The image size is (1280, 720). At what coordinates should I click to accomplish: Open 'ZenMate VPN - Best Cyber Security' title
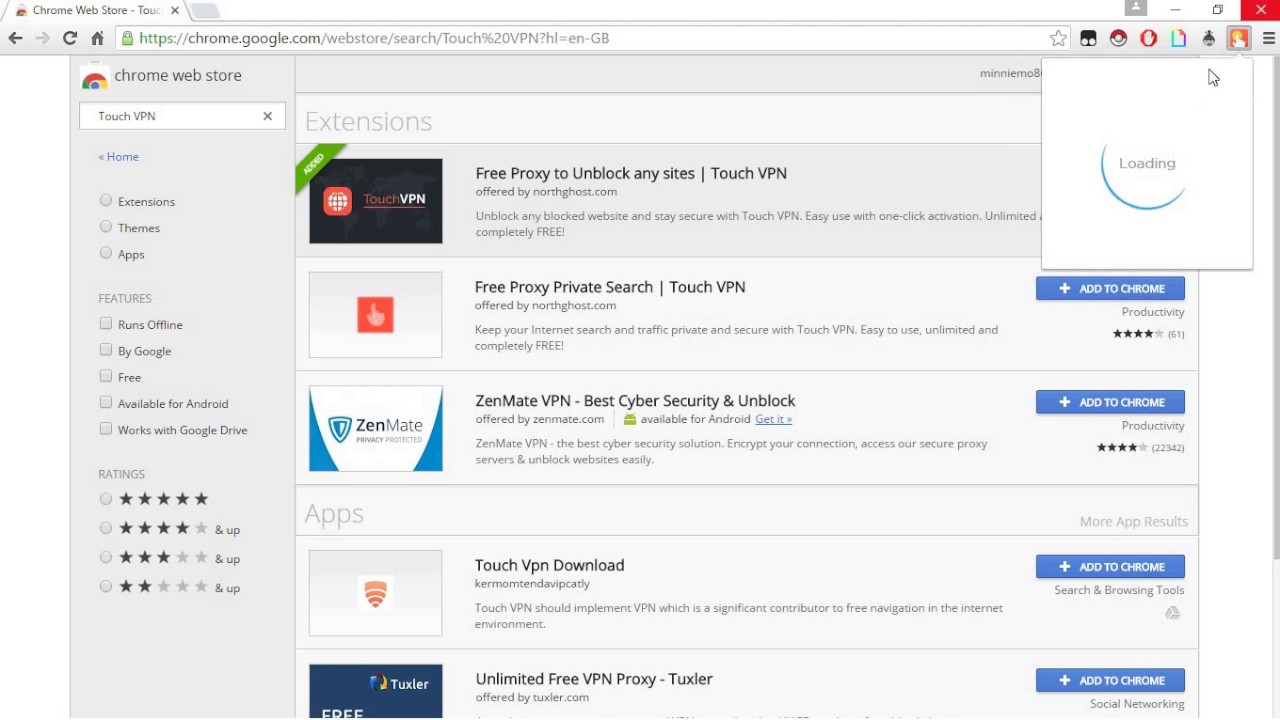[635, 401]
